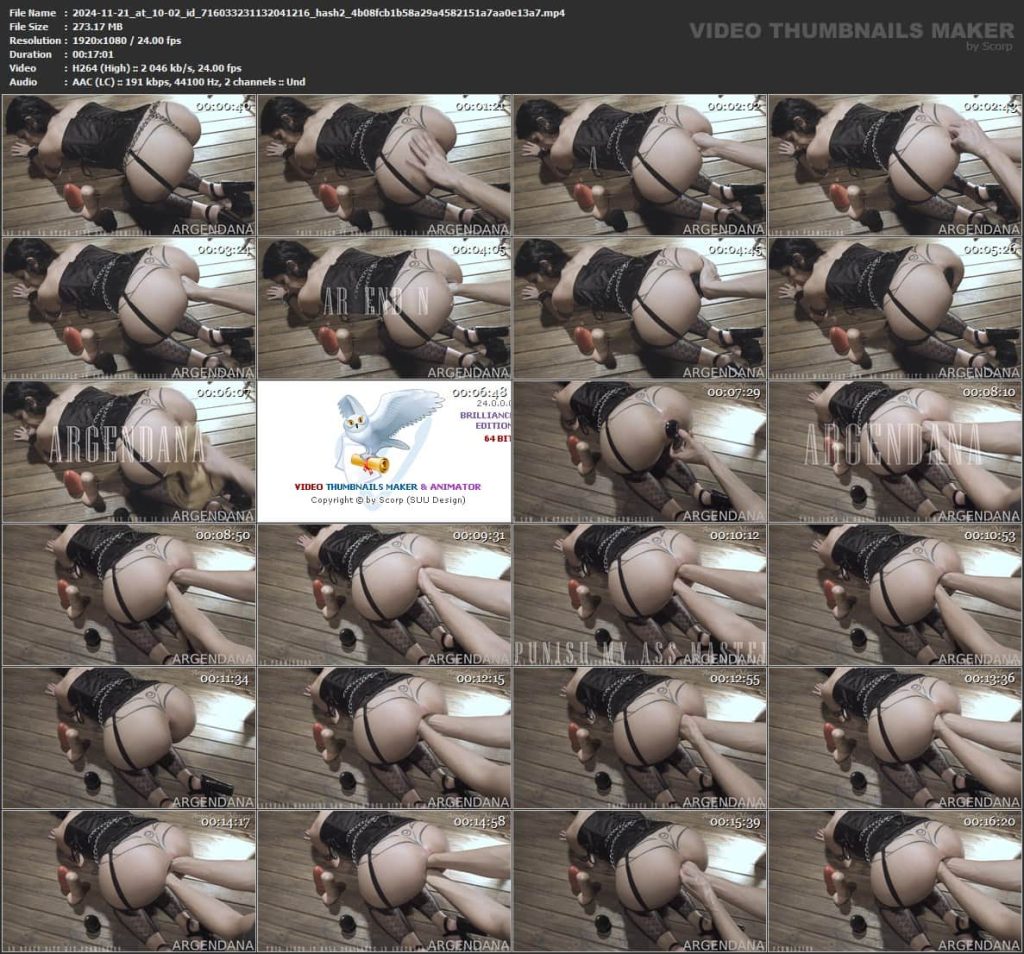The height and width of the screenshot is (954, 1024).
Task: Click the Resolution 1920x1080 info line
Action: [x=125, y=40]
